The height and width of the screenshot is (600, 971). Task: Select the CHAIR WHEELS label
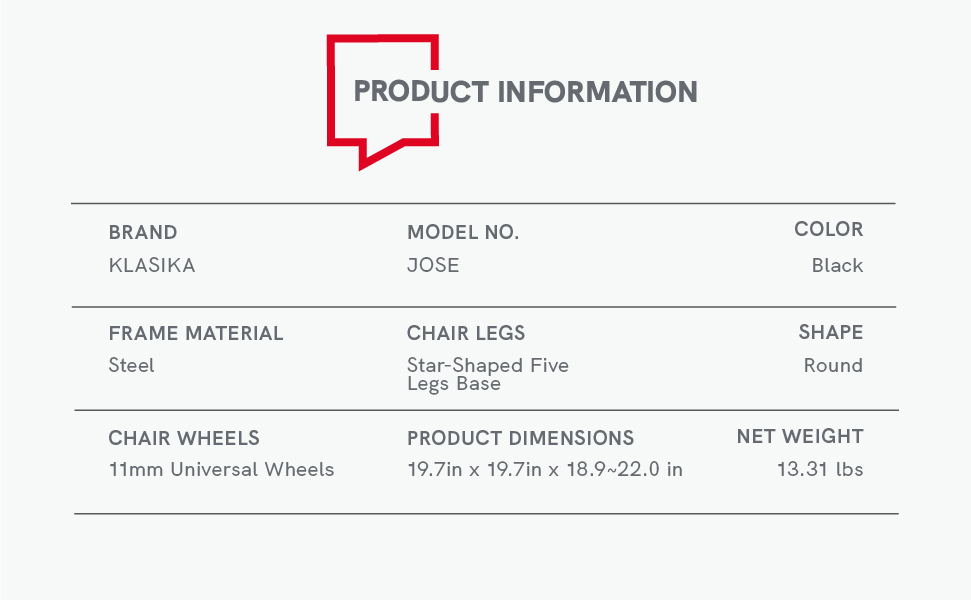pyautogui.click(x=184, y=438)
